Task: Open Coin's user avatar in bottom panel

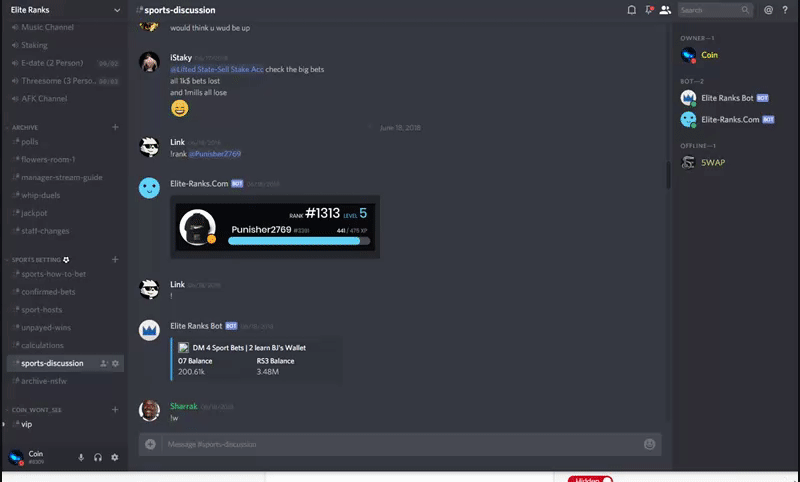Action: click(x=16, y=457)
